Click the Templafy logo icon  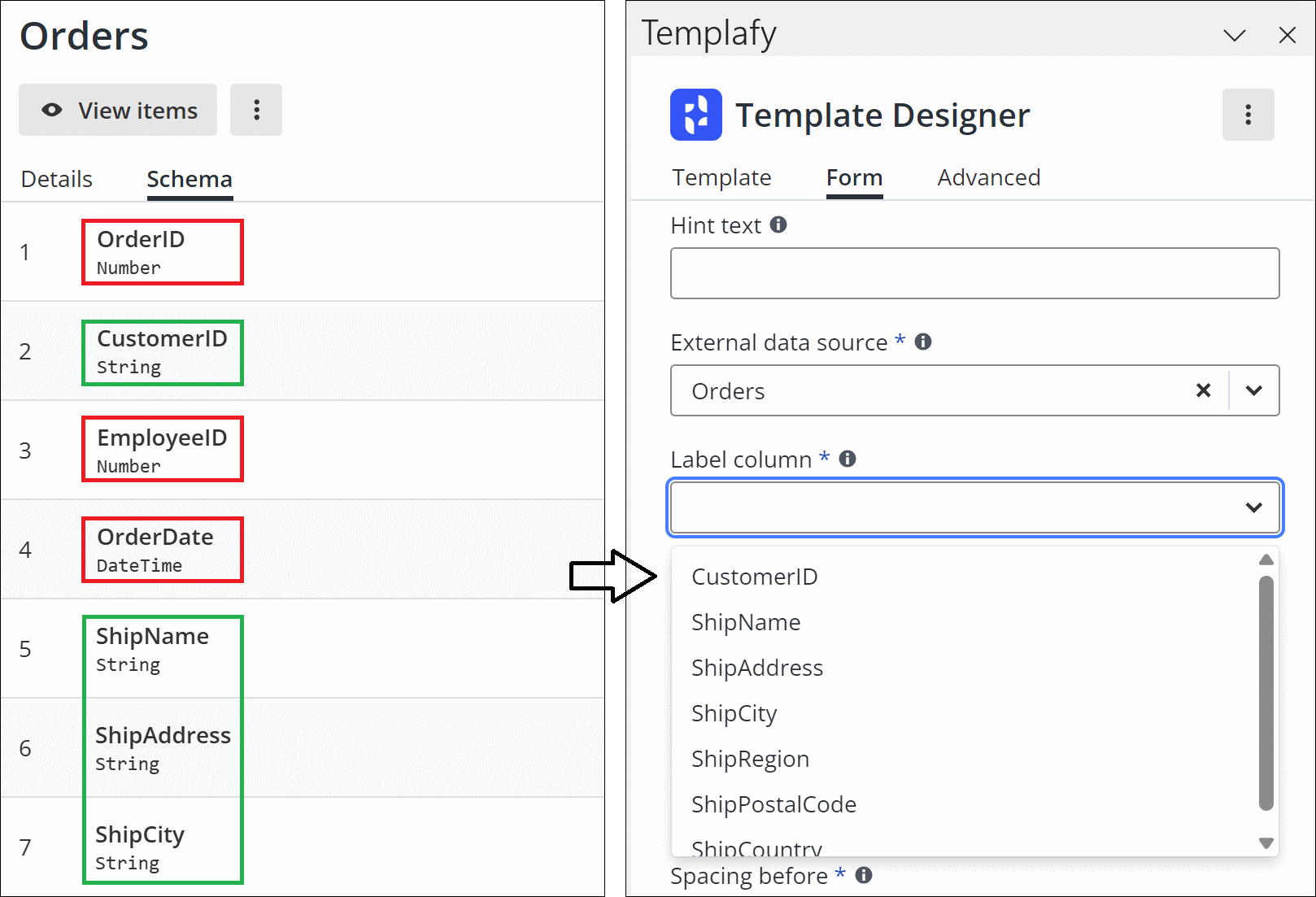(696, 115)
